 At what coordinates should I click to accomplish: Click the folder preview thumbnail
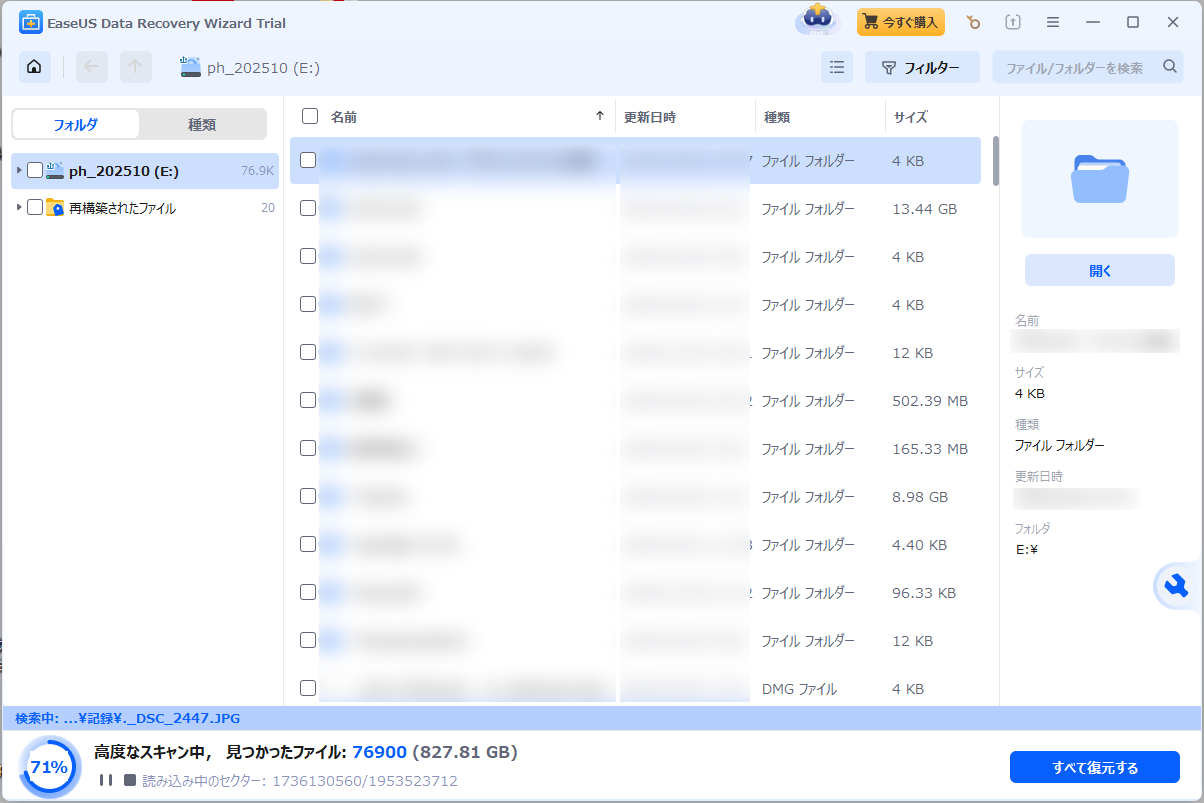[1100, 179]
